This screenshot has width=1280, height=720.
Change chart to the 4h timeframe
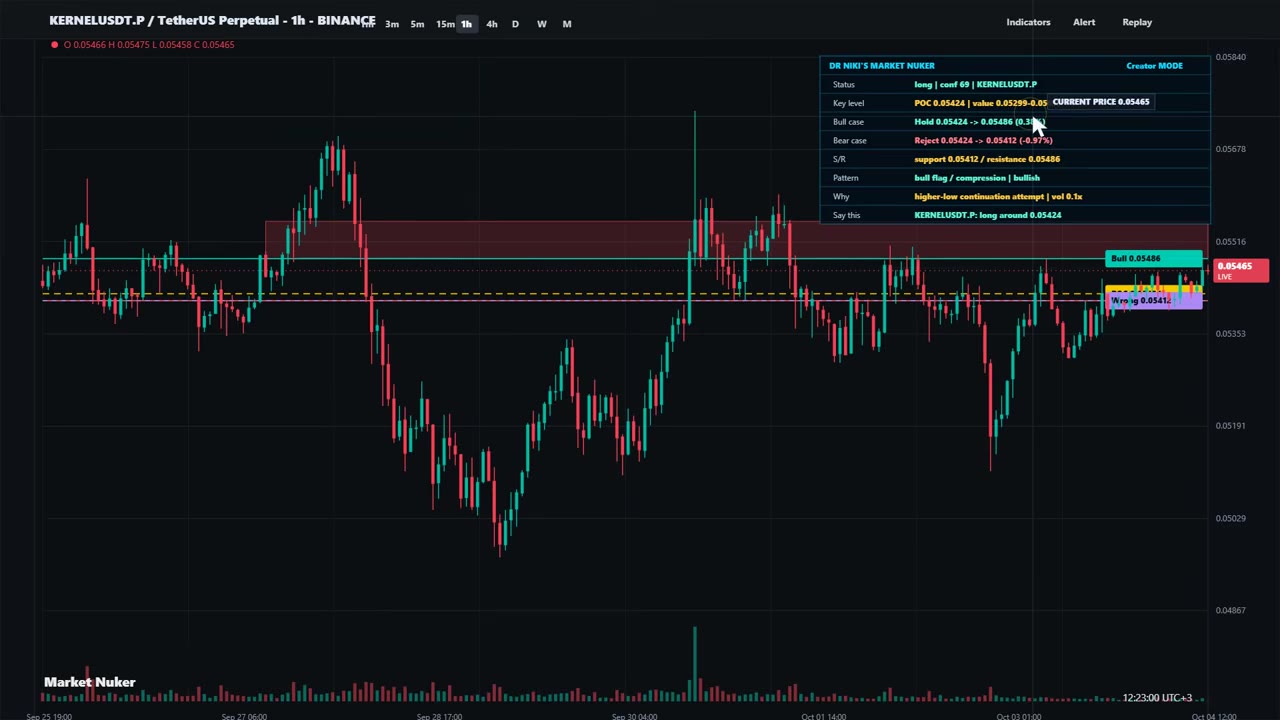[491, 24]
